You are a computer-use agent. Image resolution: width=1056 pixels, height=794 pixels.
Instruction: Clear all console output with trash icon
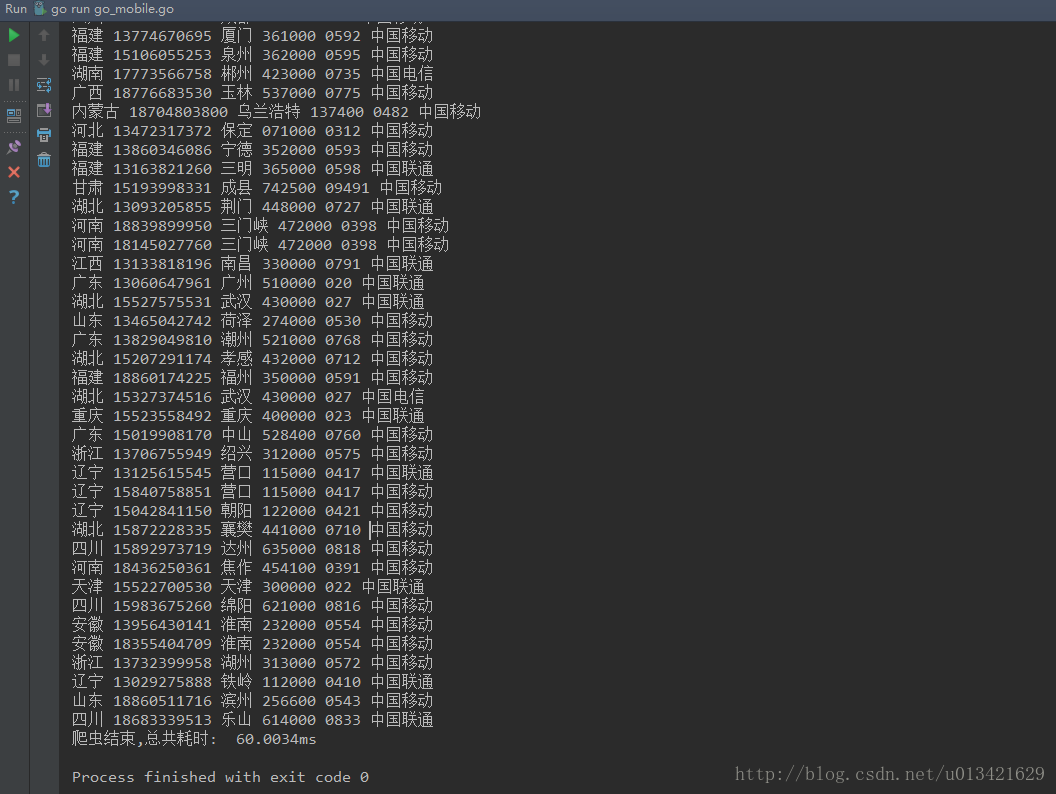(x=44, y=160)
